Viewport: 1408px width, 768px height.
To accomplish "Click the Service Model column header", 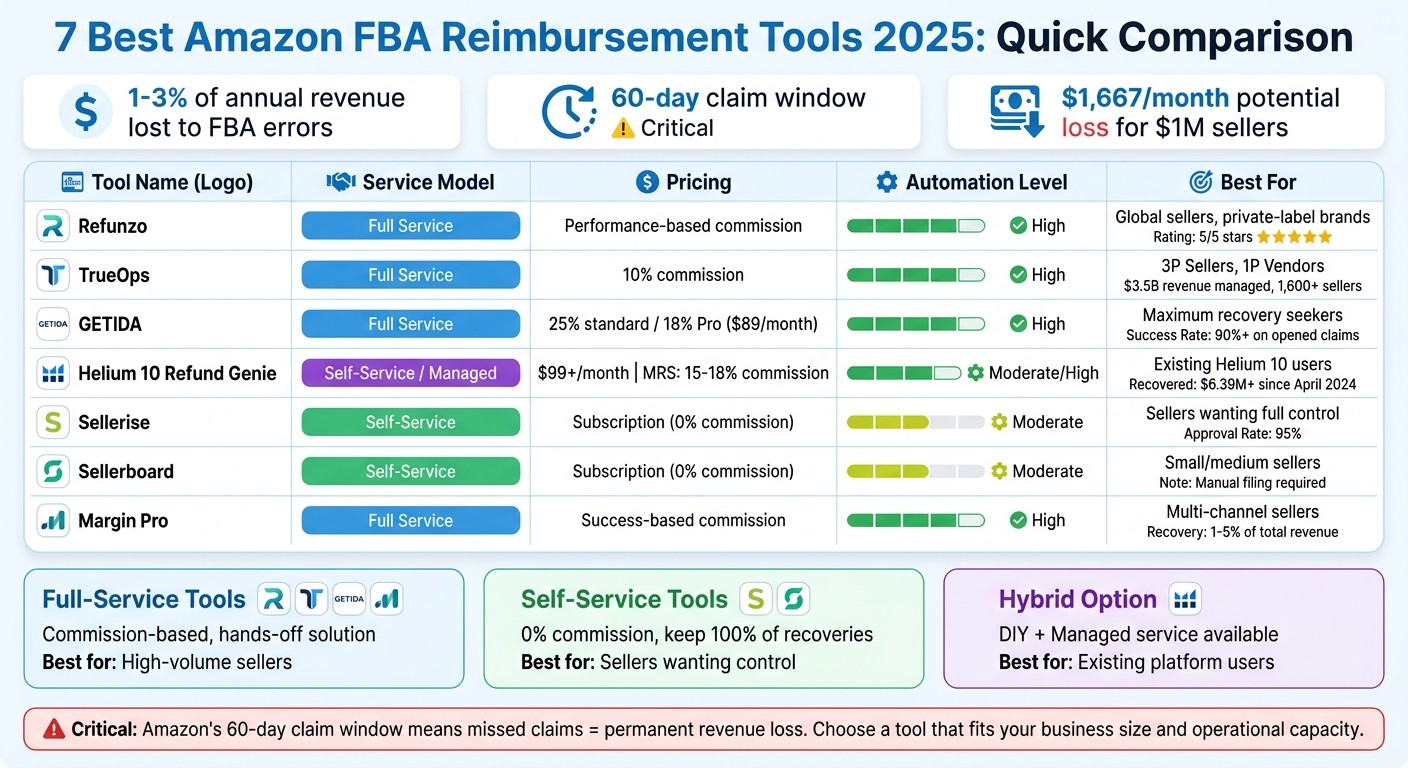I will click(411, 182).
